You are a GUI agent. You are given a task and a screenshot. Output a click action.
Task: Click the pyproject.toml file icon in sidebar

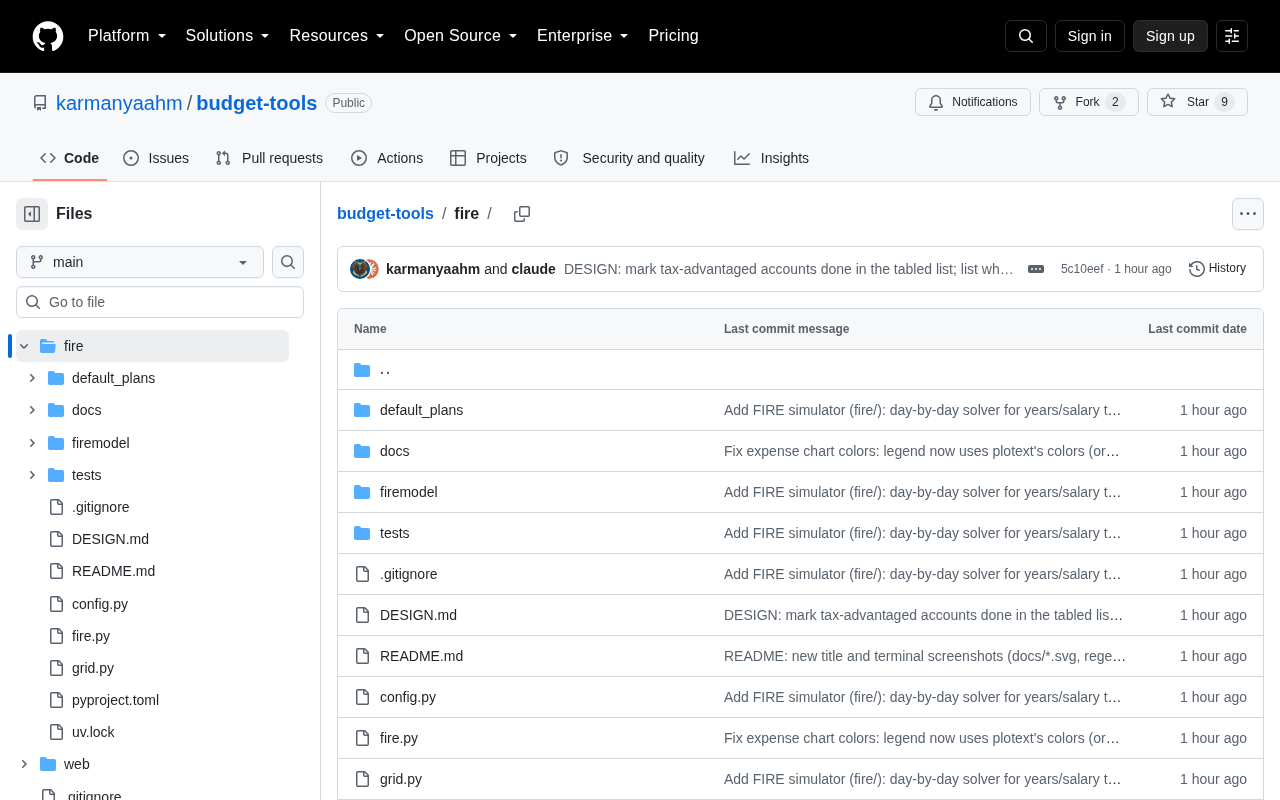pyautogui.click(x=56, y=700)
